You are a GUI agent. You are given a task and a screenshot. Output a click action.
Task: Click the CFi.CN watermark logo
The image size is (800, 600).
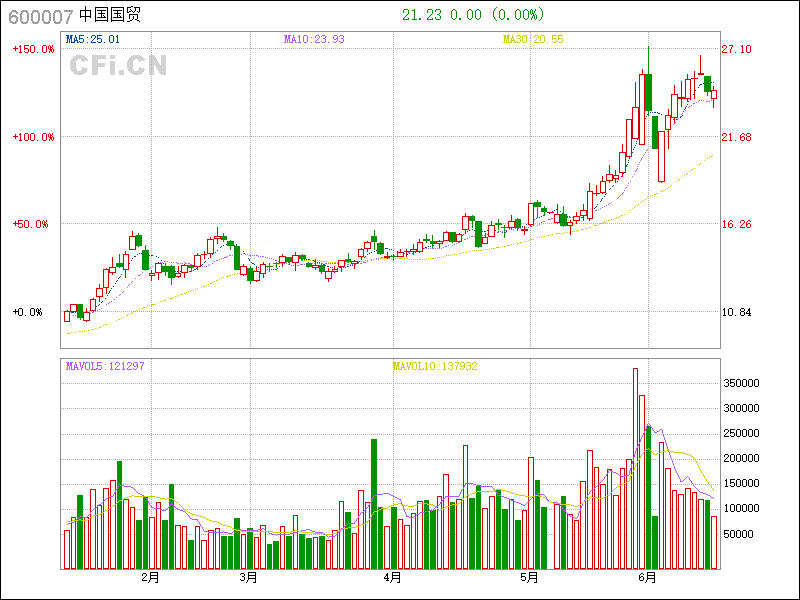(x=118, y=66)
